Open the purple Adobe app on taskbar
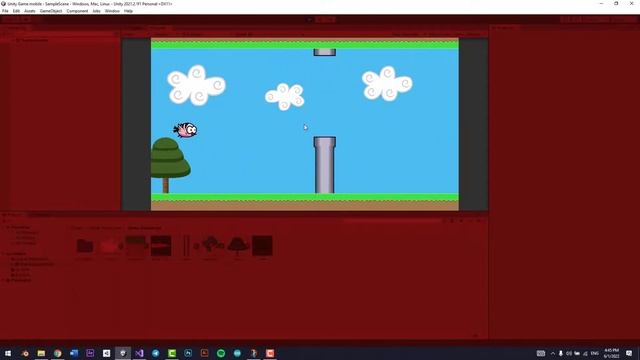 click(90, 353)
